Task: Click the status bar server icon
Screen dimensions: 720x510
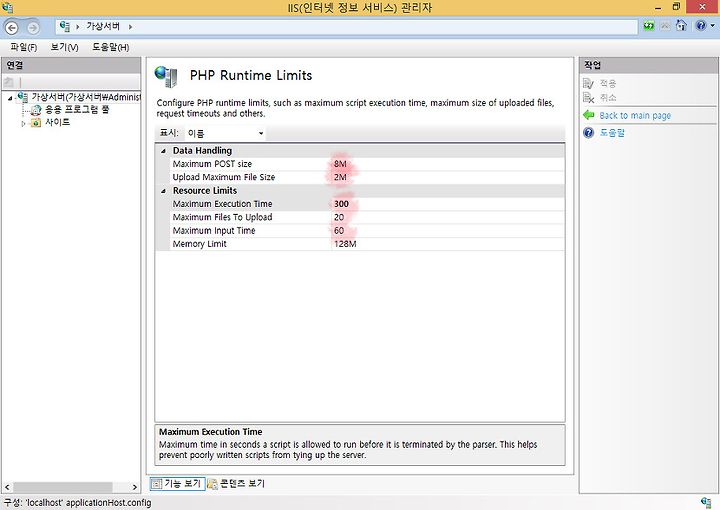Action: coord(706,503)
